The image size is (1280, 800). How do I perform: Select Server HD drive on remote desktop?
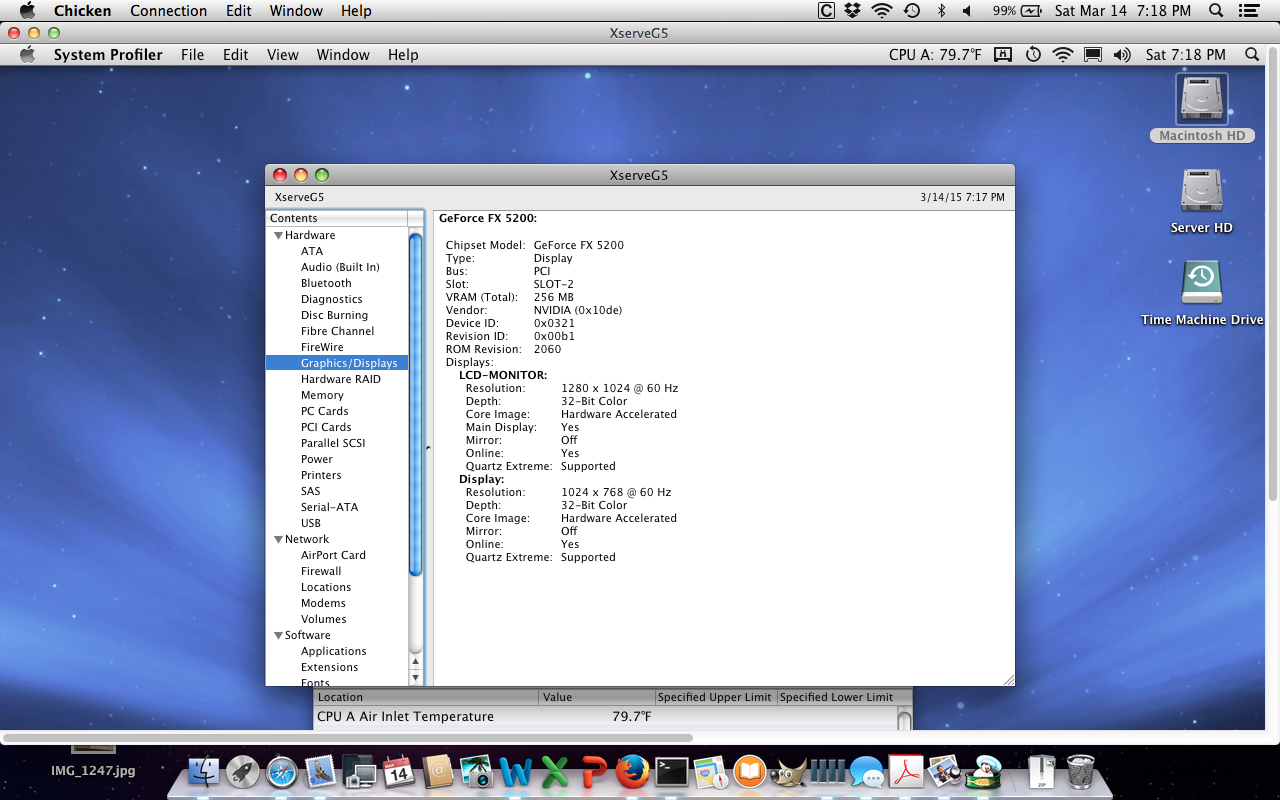click(1201, 201)
